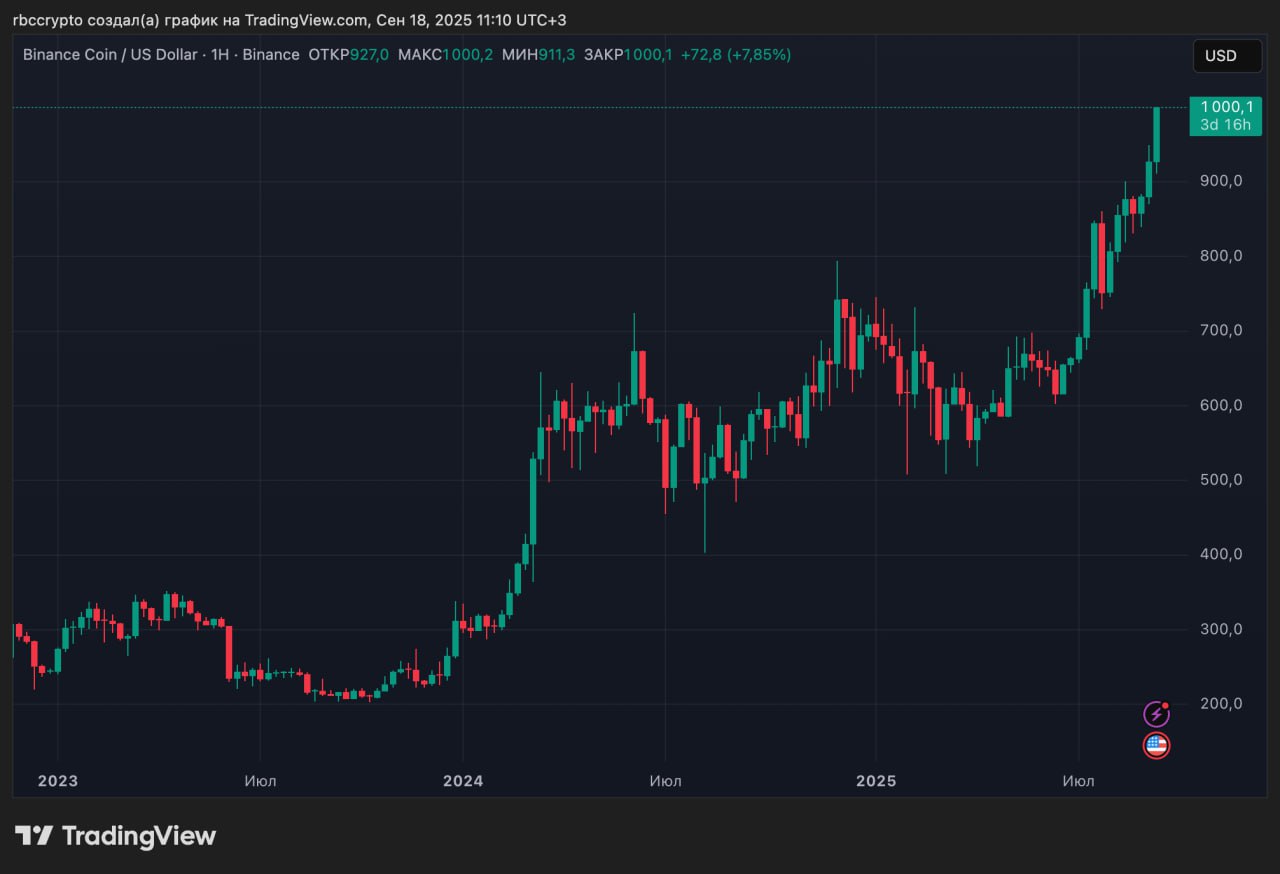Click the 400,0 price axis label

tap(1221, 554)
